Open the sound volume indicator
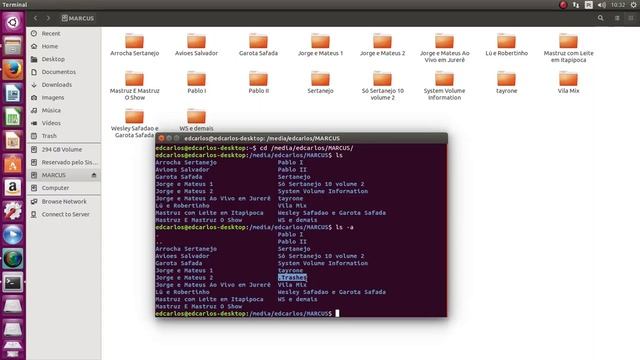640x360 pixels. (602, 5)
